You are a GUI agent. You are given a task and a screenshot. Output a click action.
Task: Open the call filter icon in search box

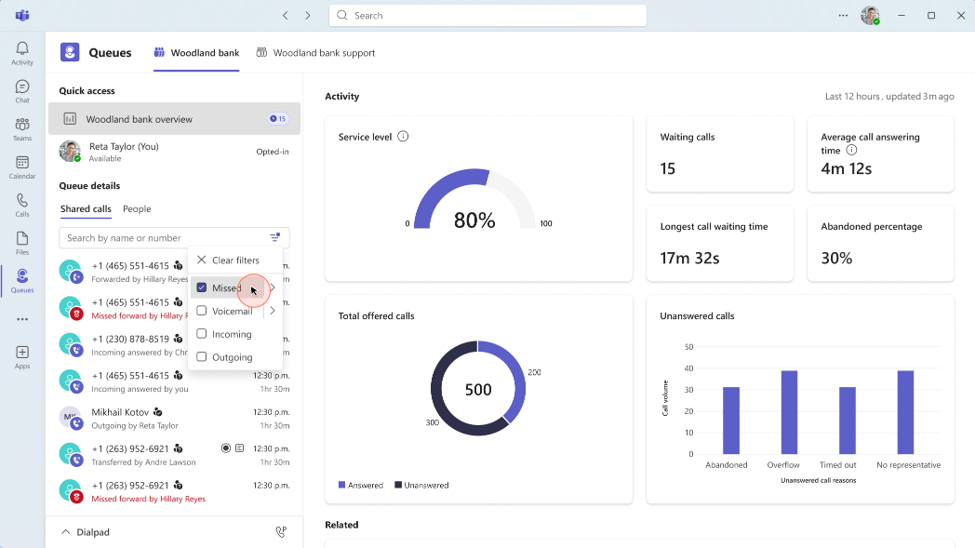click(275, 238)
